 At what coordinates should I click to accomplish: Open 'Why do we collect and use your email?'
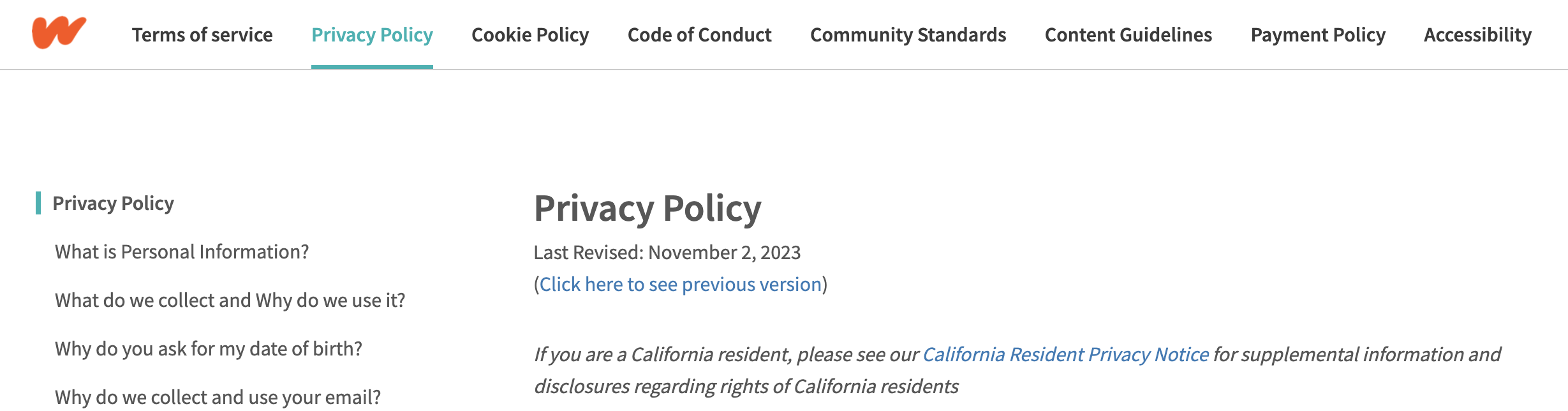click(218, 397)
